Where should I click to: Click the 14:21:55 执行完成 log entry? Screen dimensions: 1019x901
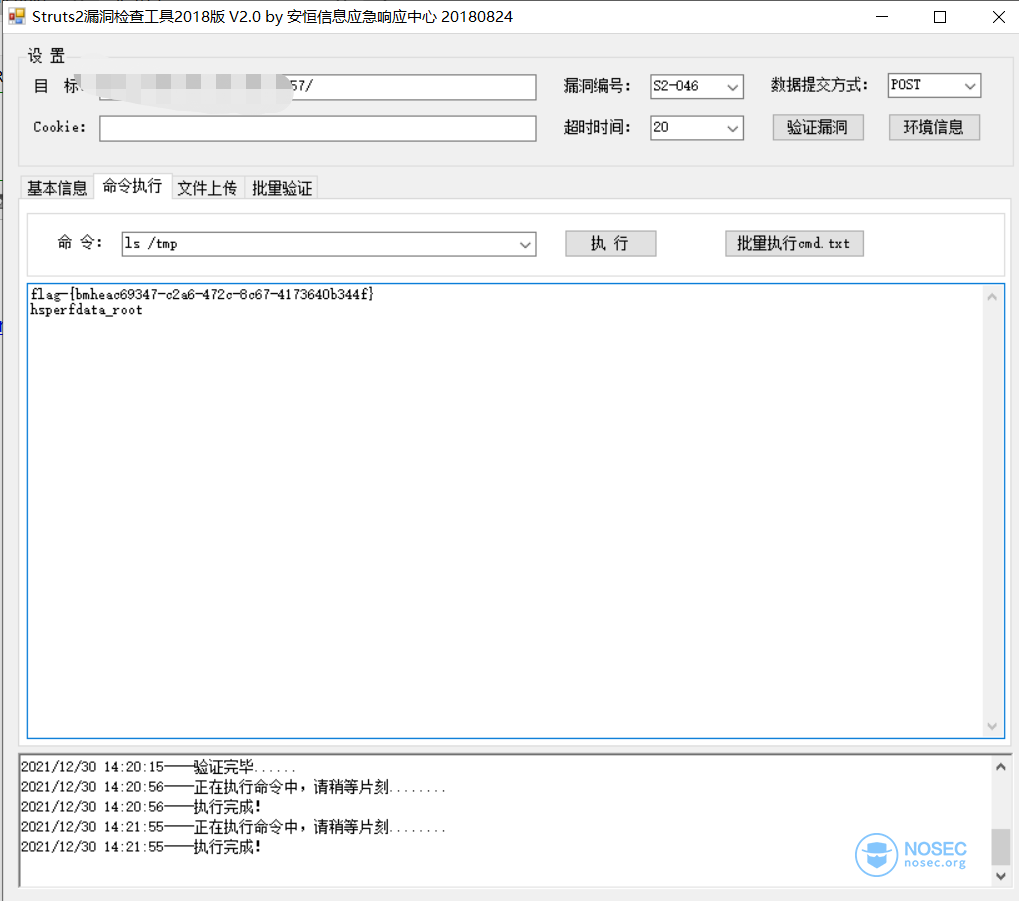[141, 846]
